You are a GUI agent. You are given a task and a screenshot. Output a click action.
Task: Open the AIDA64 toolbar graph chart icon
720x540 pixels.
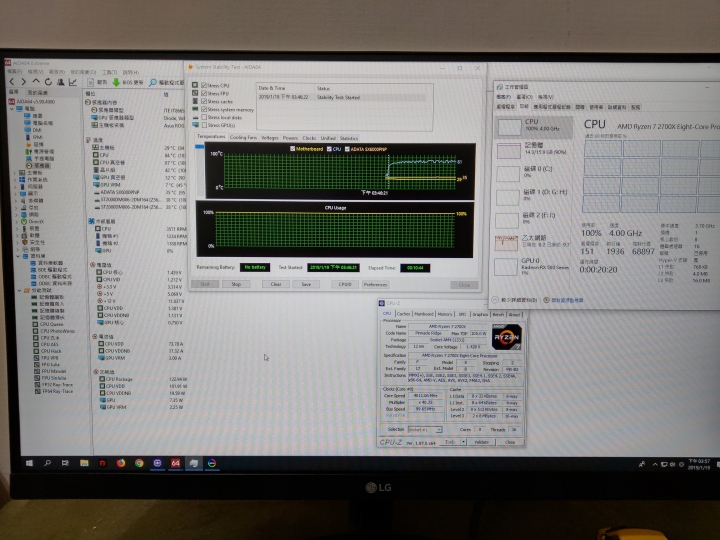[73, 82]
